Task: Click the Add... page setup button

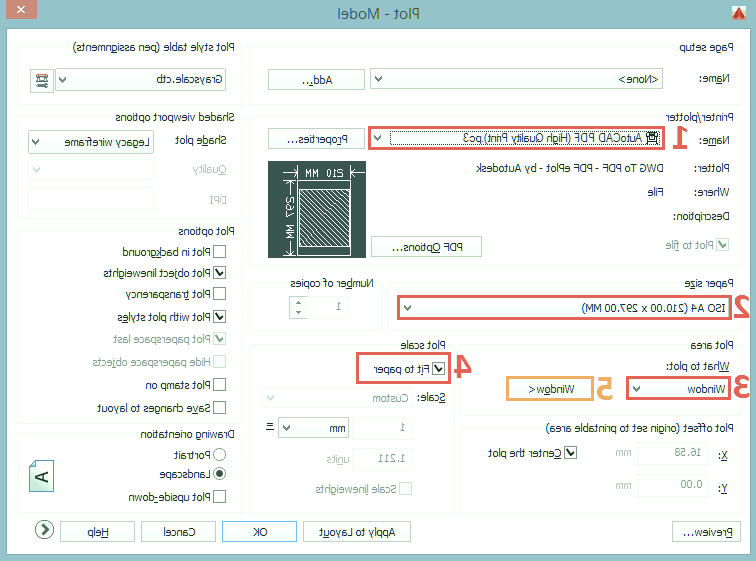Action: 316,80
